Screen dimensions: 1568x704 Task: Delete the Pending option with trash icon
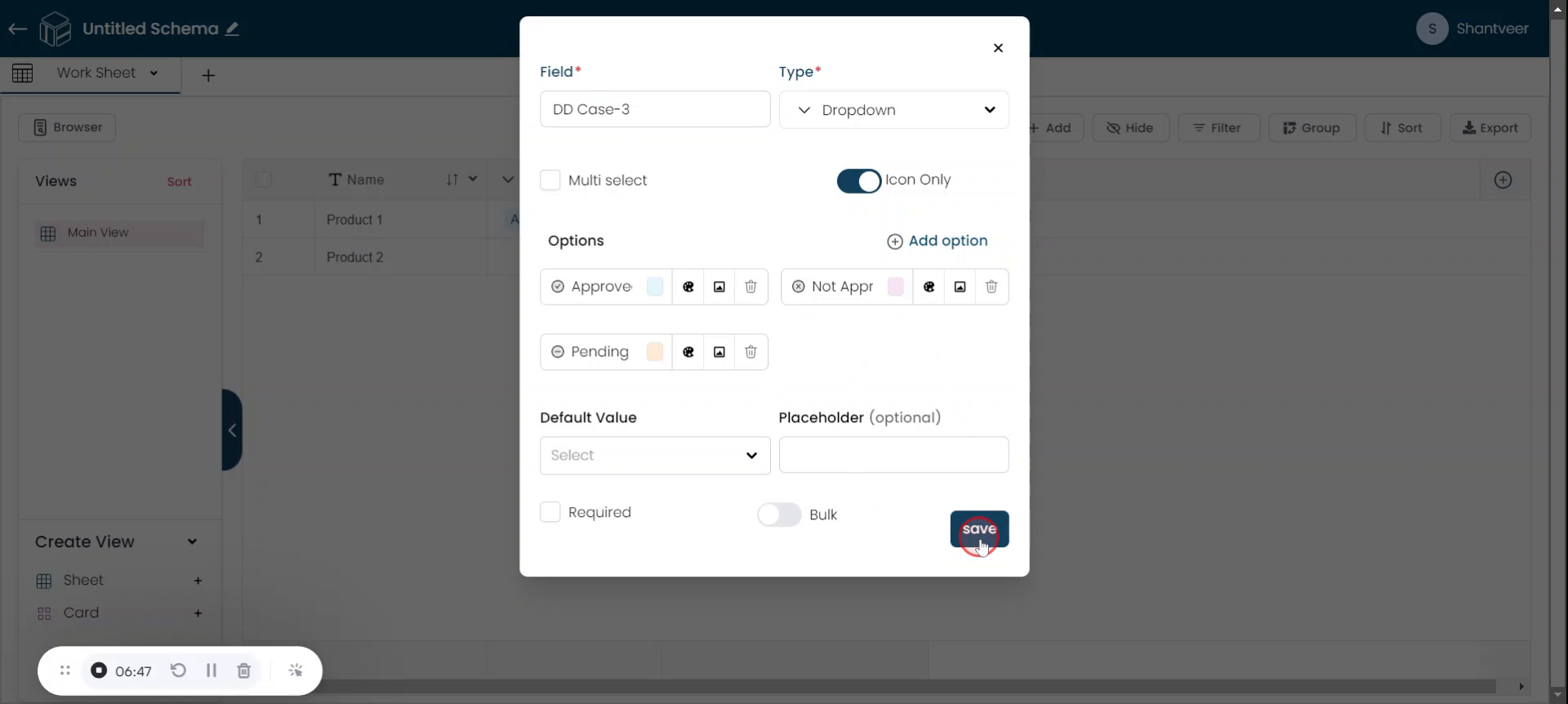751,352
